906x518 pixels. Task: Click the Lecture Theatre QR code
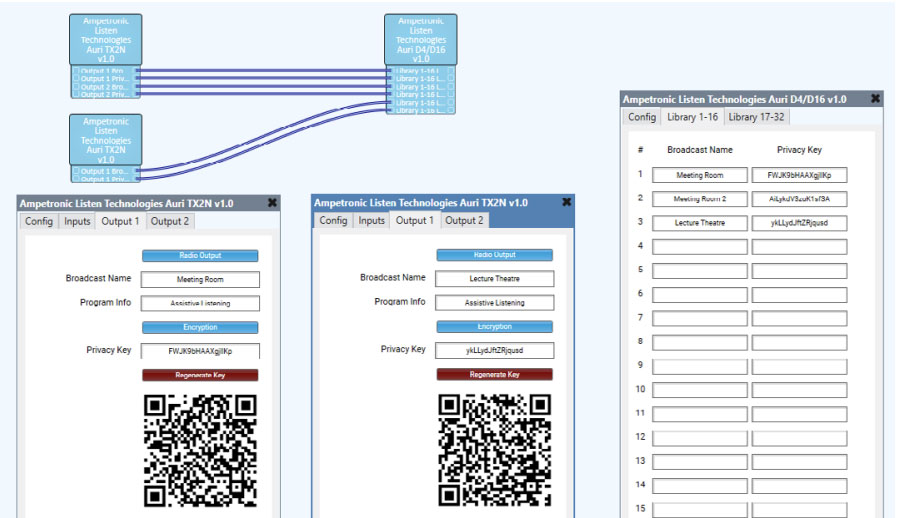(x=494, y=451)
